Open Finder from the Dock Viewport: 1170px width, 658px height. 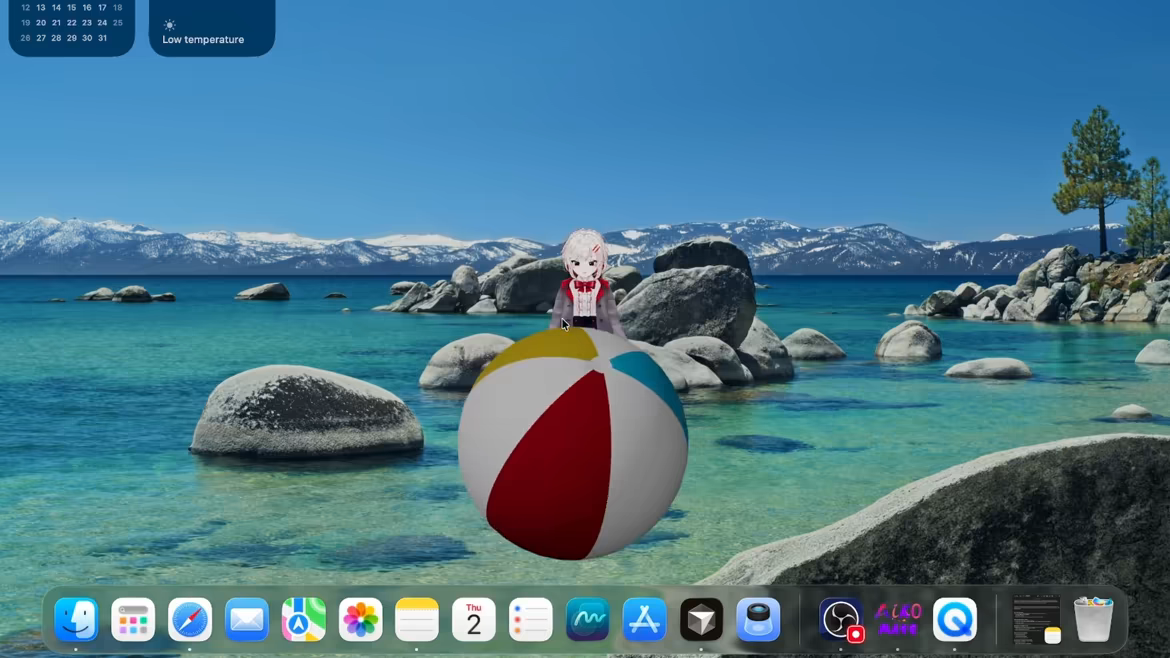point(76,619)
